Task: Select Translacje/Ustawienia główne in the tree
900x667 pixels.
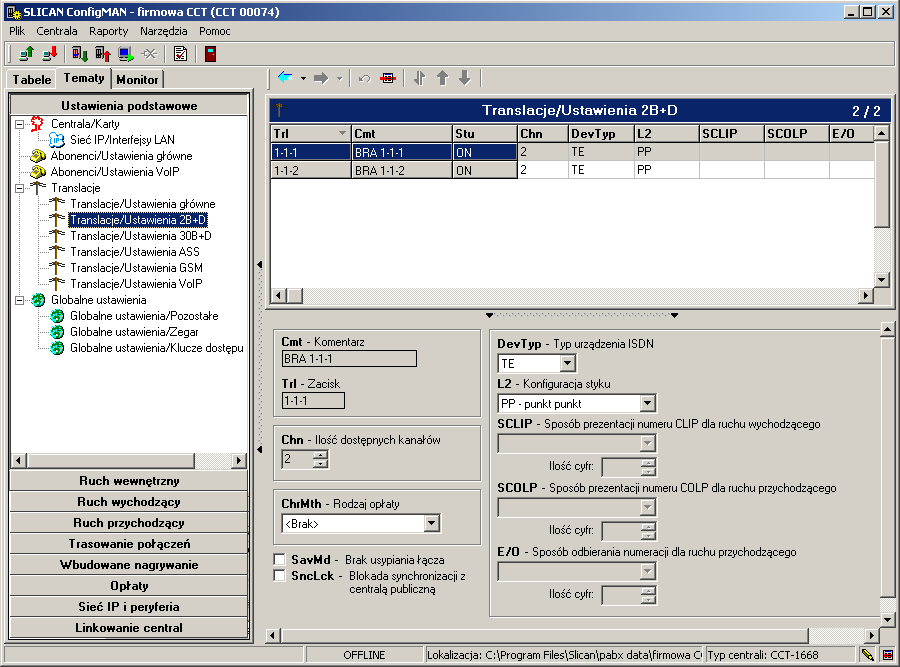Action: coord(143,204)
